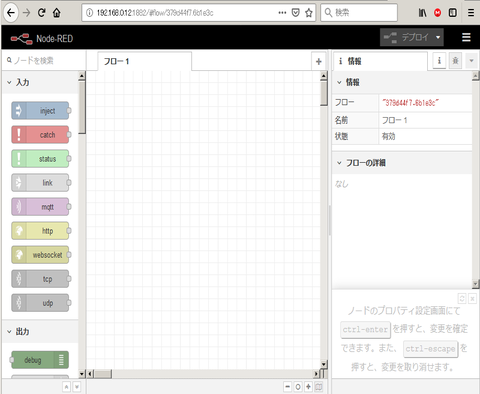Click the info sidebar scroll down arrow

click(x=476, y=284)
